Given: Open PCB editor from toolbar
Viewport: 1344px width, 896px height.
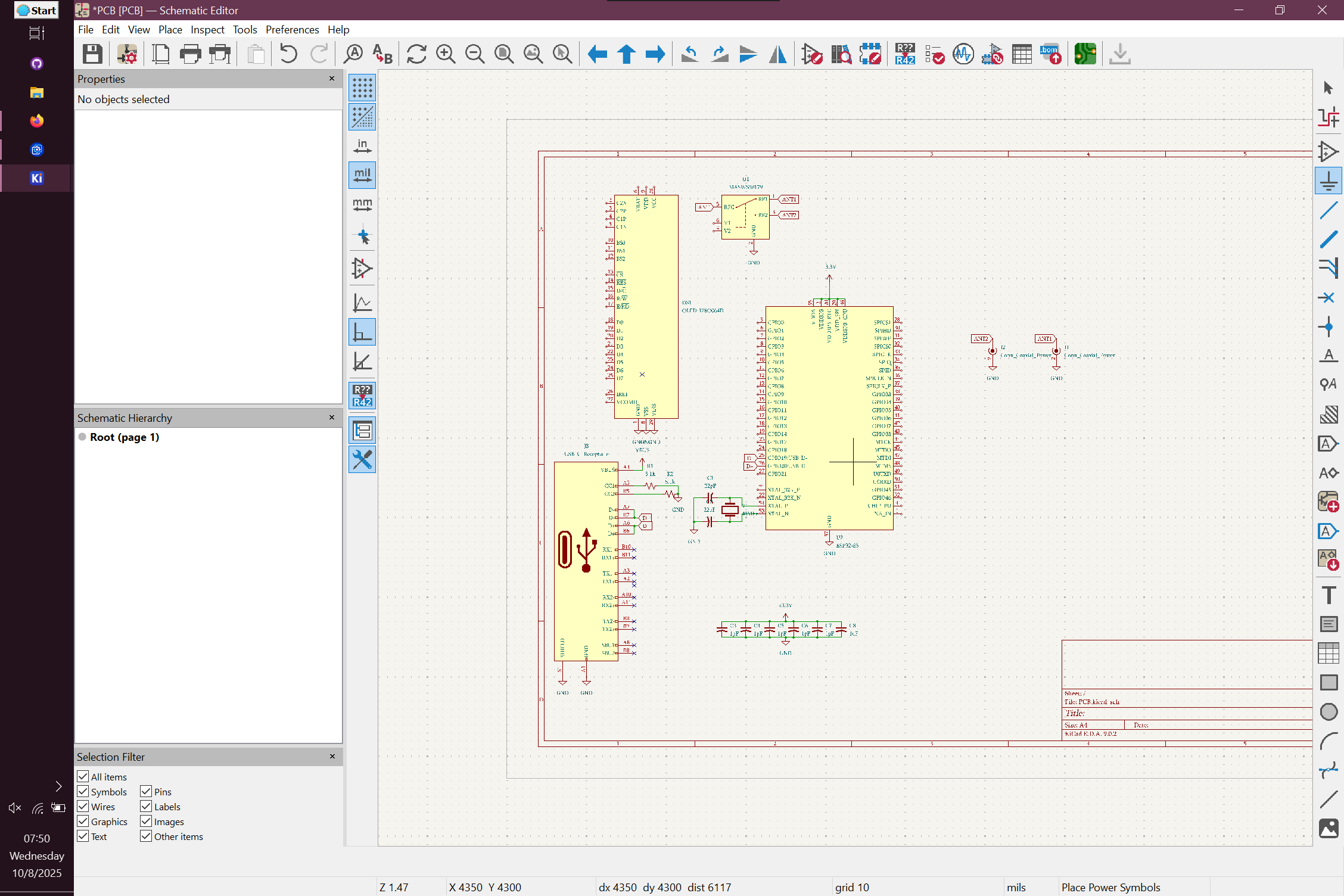Looking at the screenshot, I should pyautogui.click(x=1085, y=54).
